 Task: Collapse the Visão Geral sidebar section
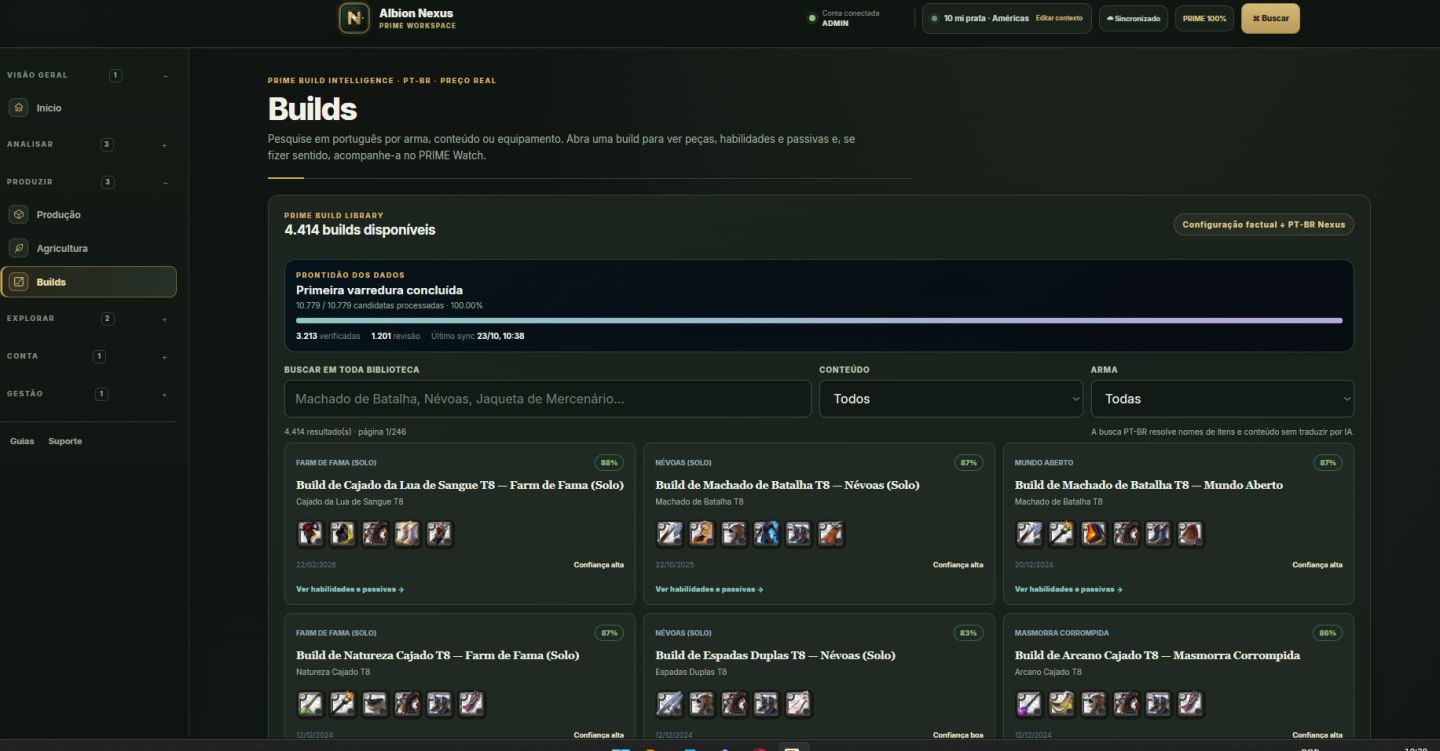coord(166,76)
